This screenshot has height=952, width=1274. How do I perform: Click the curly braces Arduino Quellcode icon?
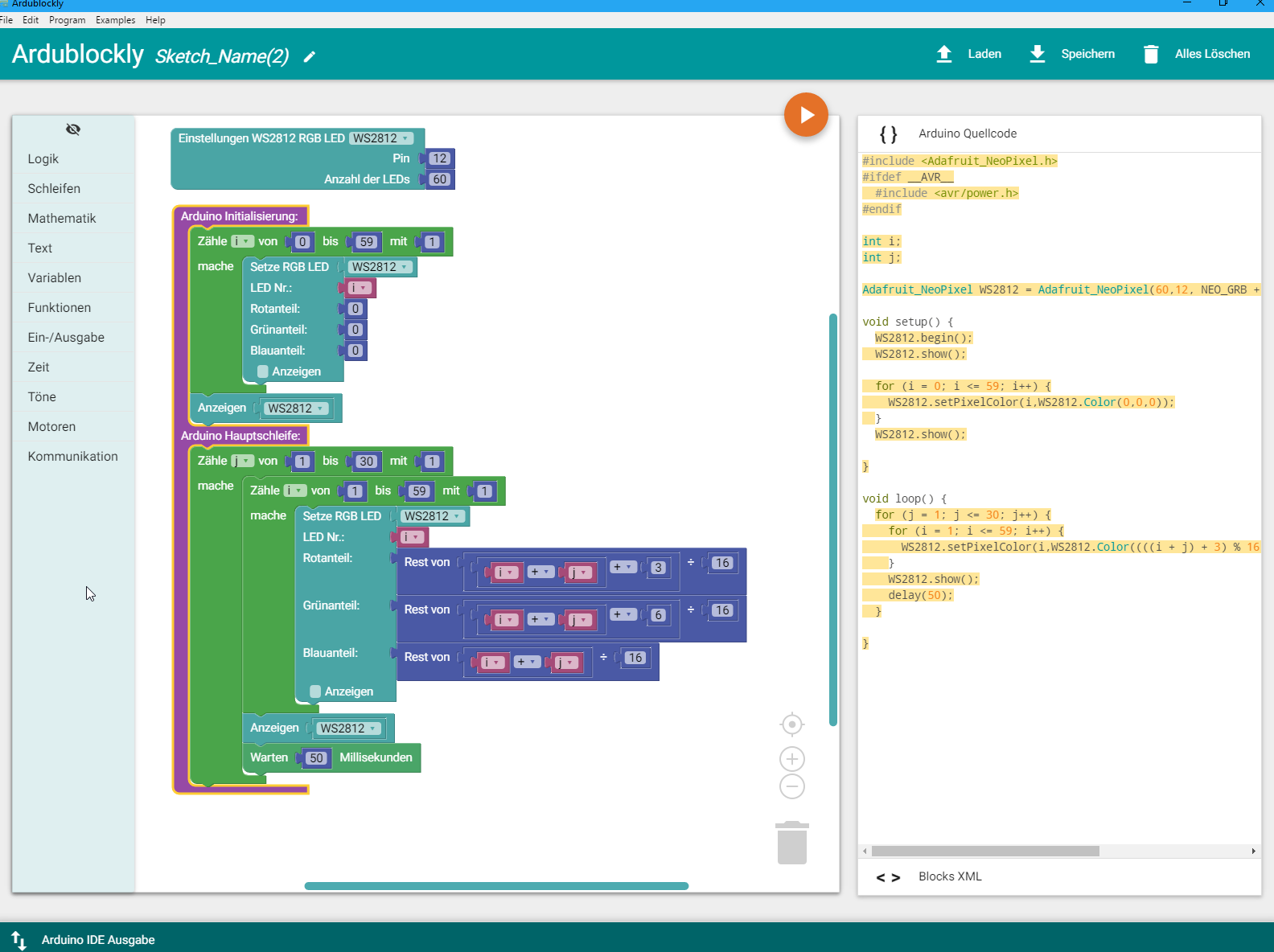click(x=888, y=133)
